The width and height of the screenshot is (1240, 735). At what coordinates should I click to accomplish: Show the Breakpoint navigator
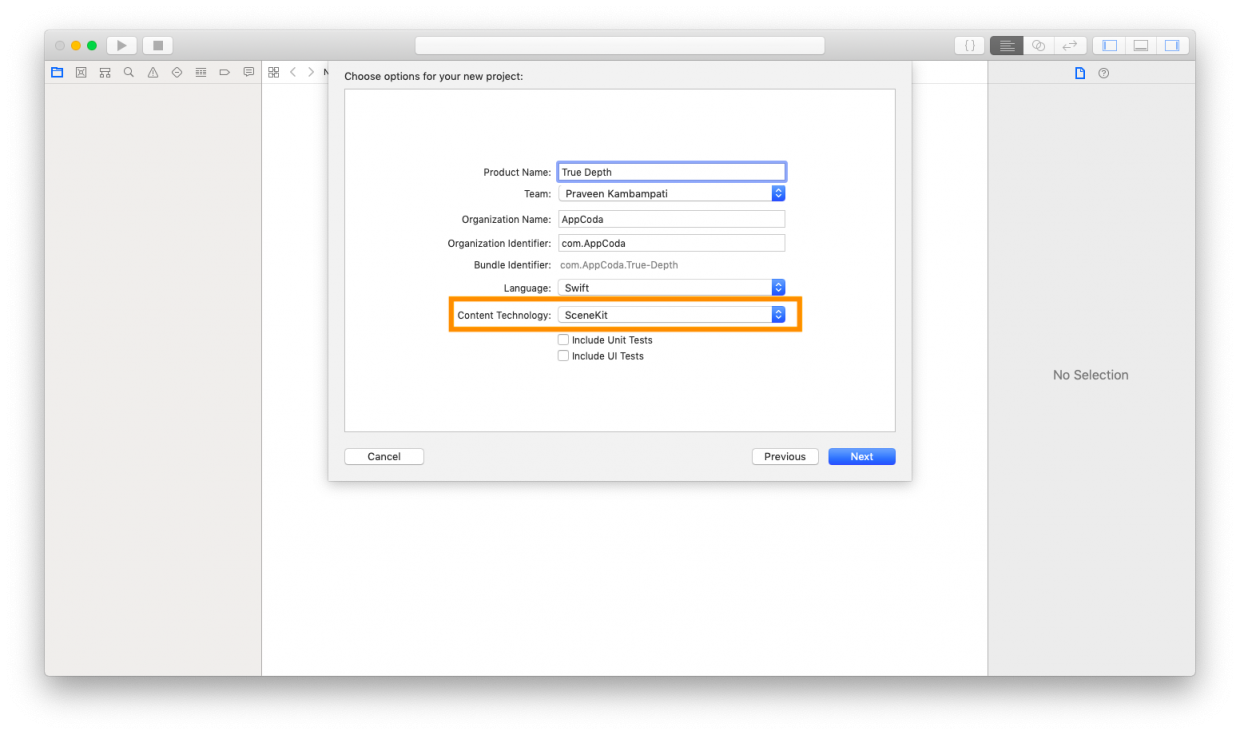tap(225, 73)
